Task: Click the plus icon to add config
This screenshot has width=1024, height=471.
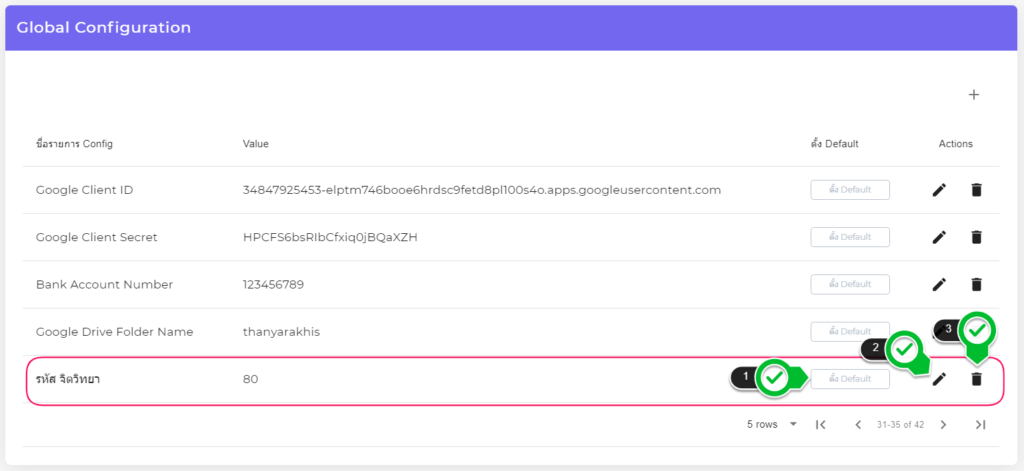Action: [x=974, y=95]
